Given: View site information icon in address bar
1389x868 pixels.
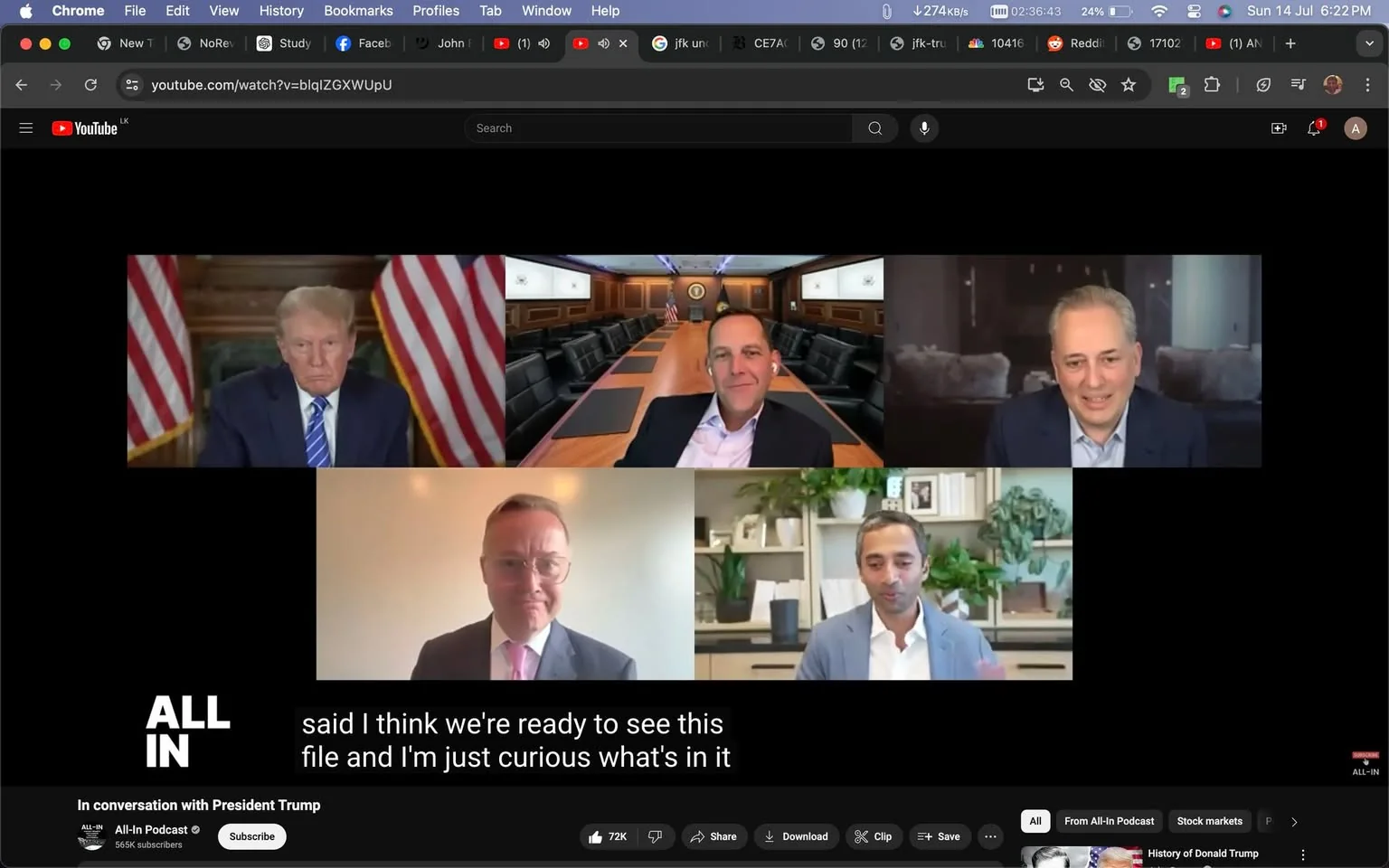Looking at the screenshot, I should (x=132, y=84).
